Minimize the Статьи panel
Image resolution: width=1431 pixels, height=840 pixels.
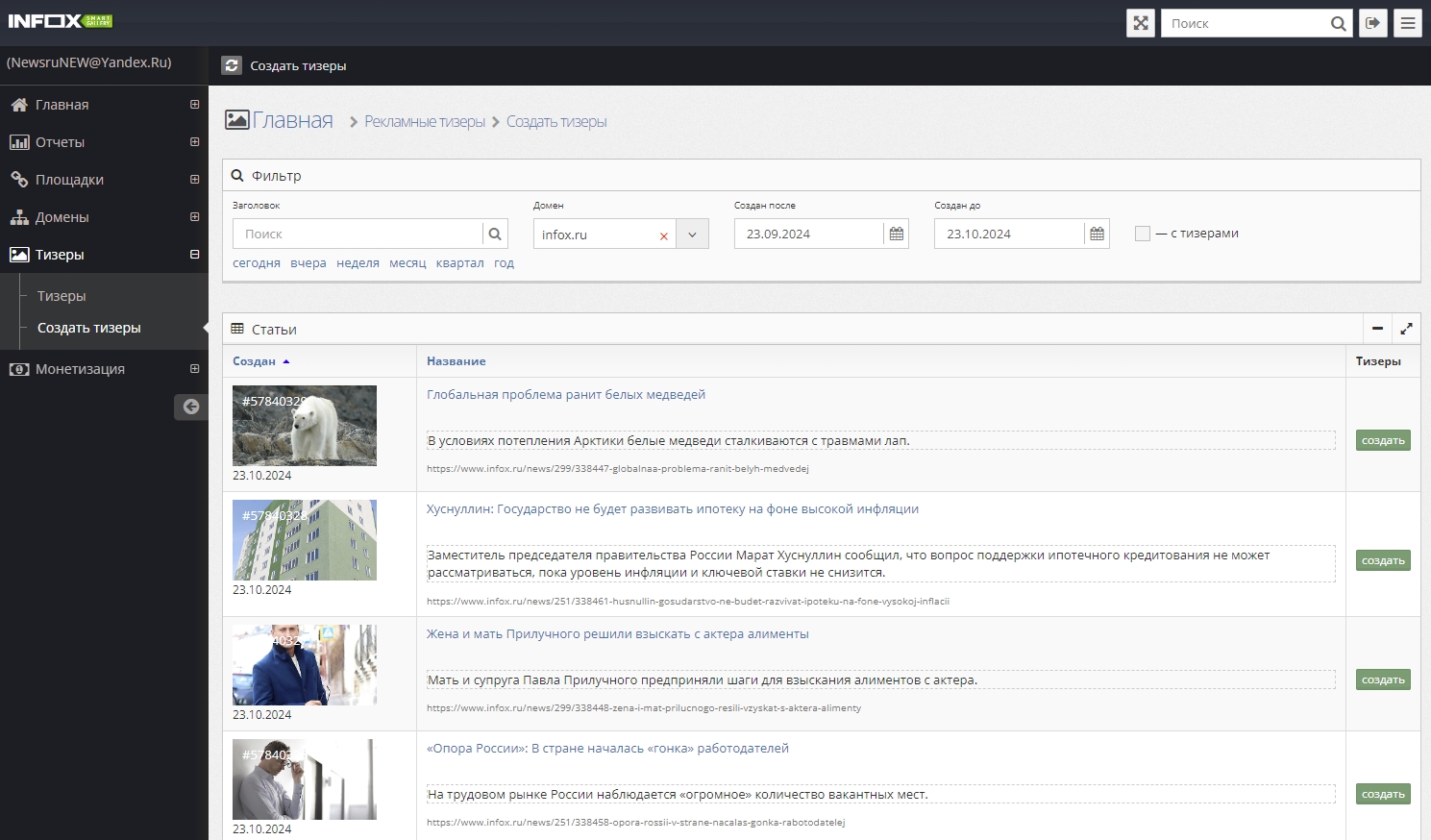click(x=1377, y=329)
